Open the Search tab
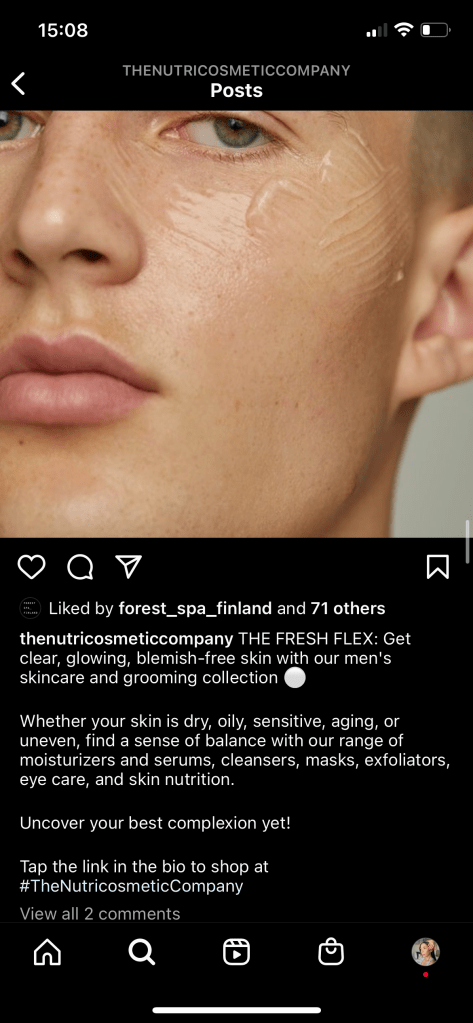 click(x=142, y=953)
